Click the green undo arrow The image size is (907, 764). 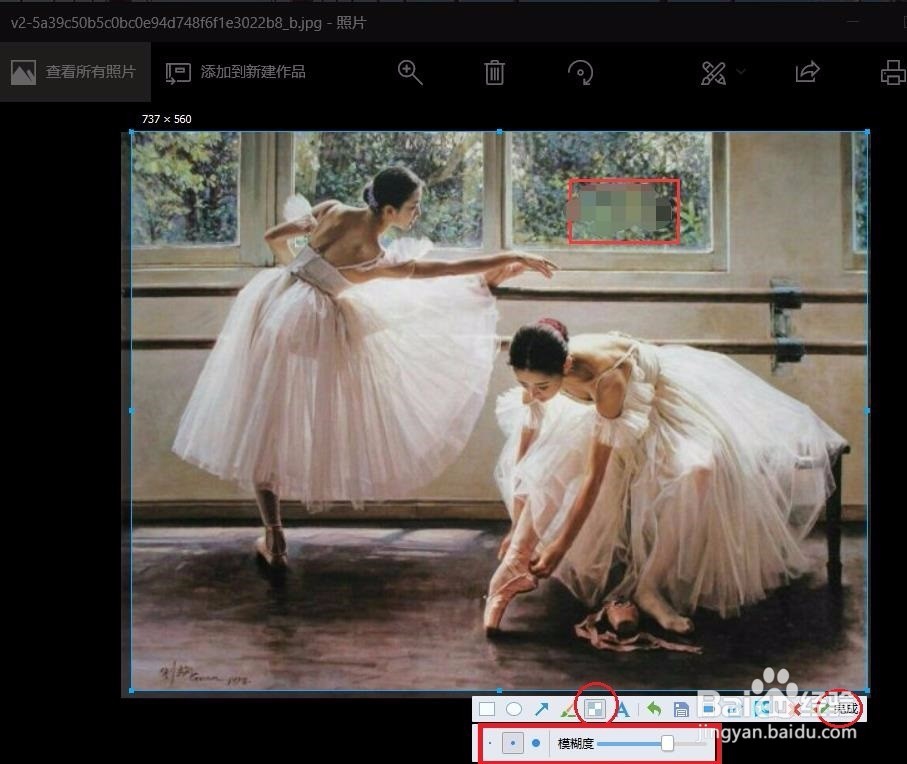coord(654,708)
